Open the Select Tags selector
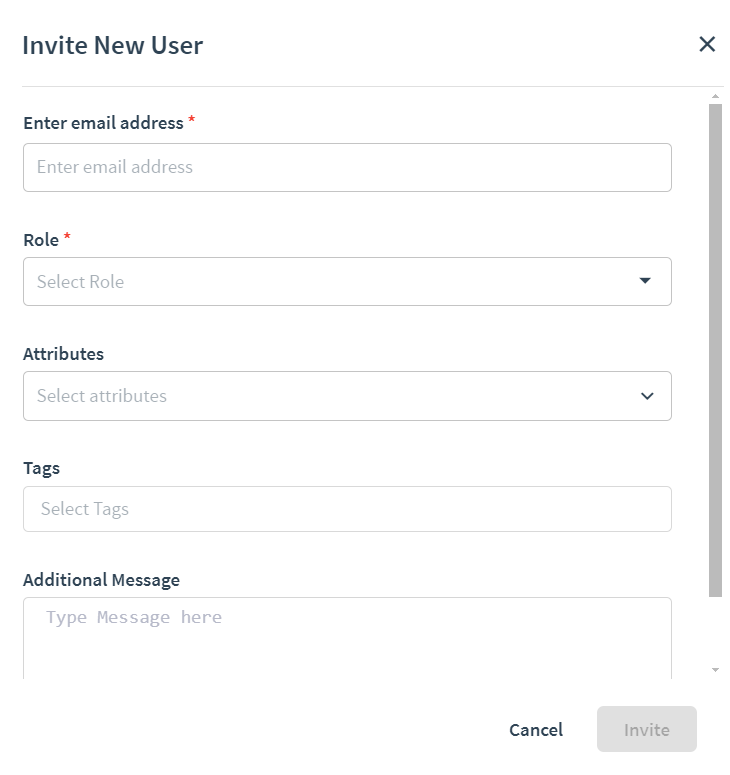This screenshot has width=730, height=775. [x=347, y=509]
